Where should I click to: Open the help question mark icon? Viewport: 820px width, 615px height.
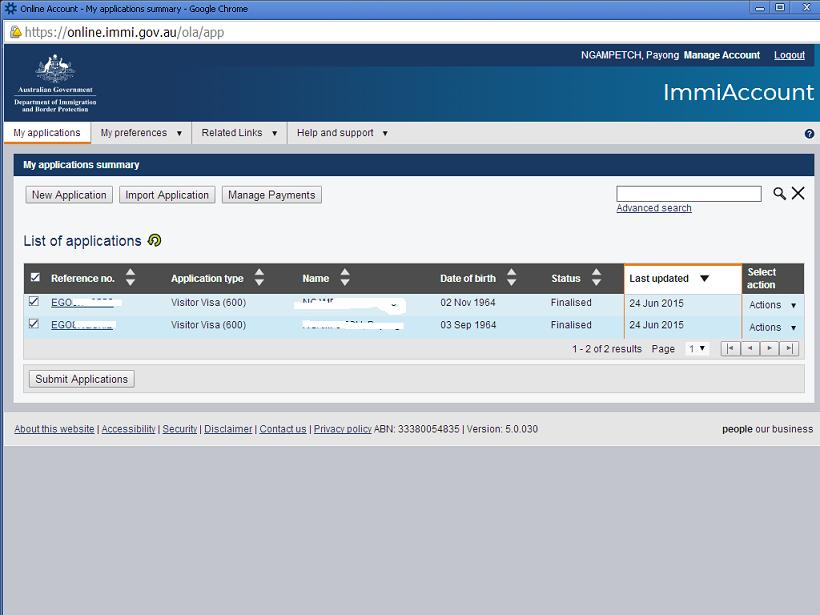tap(809, 133)
